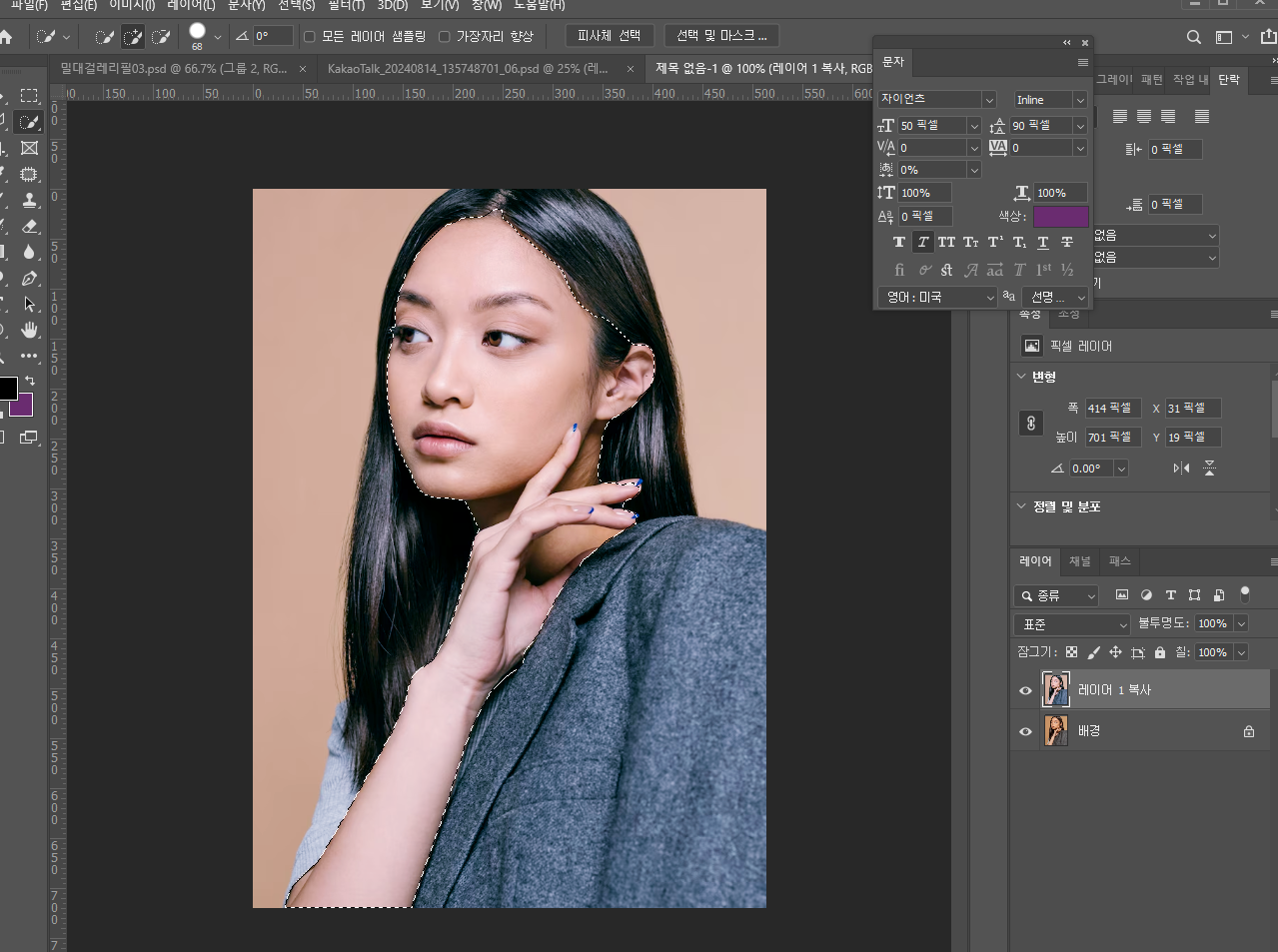Click the Lock all padlock icon
Image resolution: width=1278 pixels, height=952 pixels.
(x=1160, y=652)
